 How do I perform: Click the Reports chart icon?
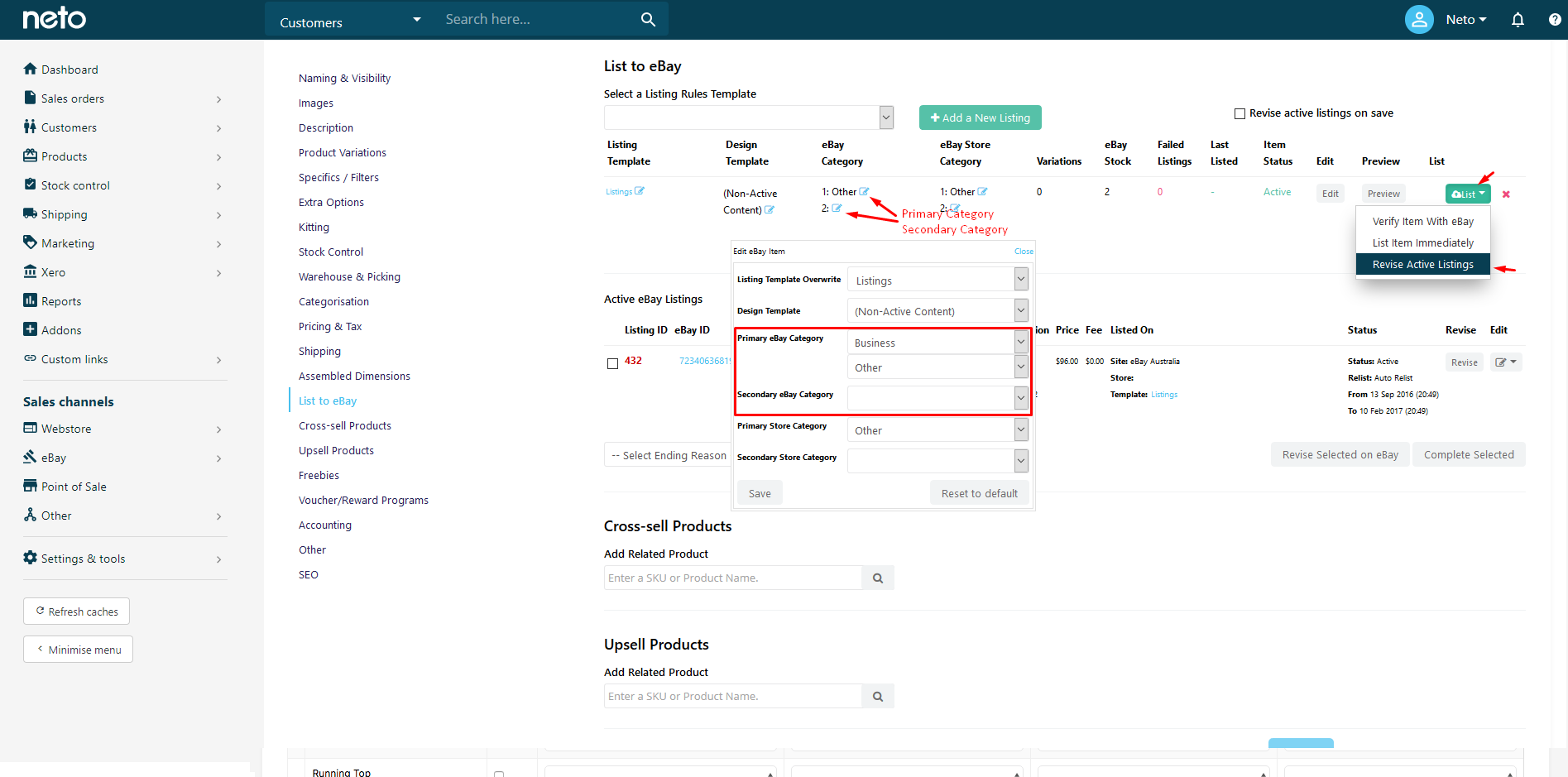coord(31,300)
